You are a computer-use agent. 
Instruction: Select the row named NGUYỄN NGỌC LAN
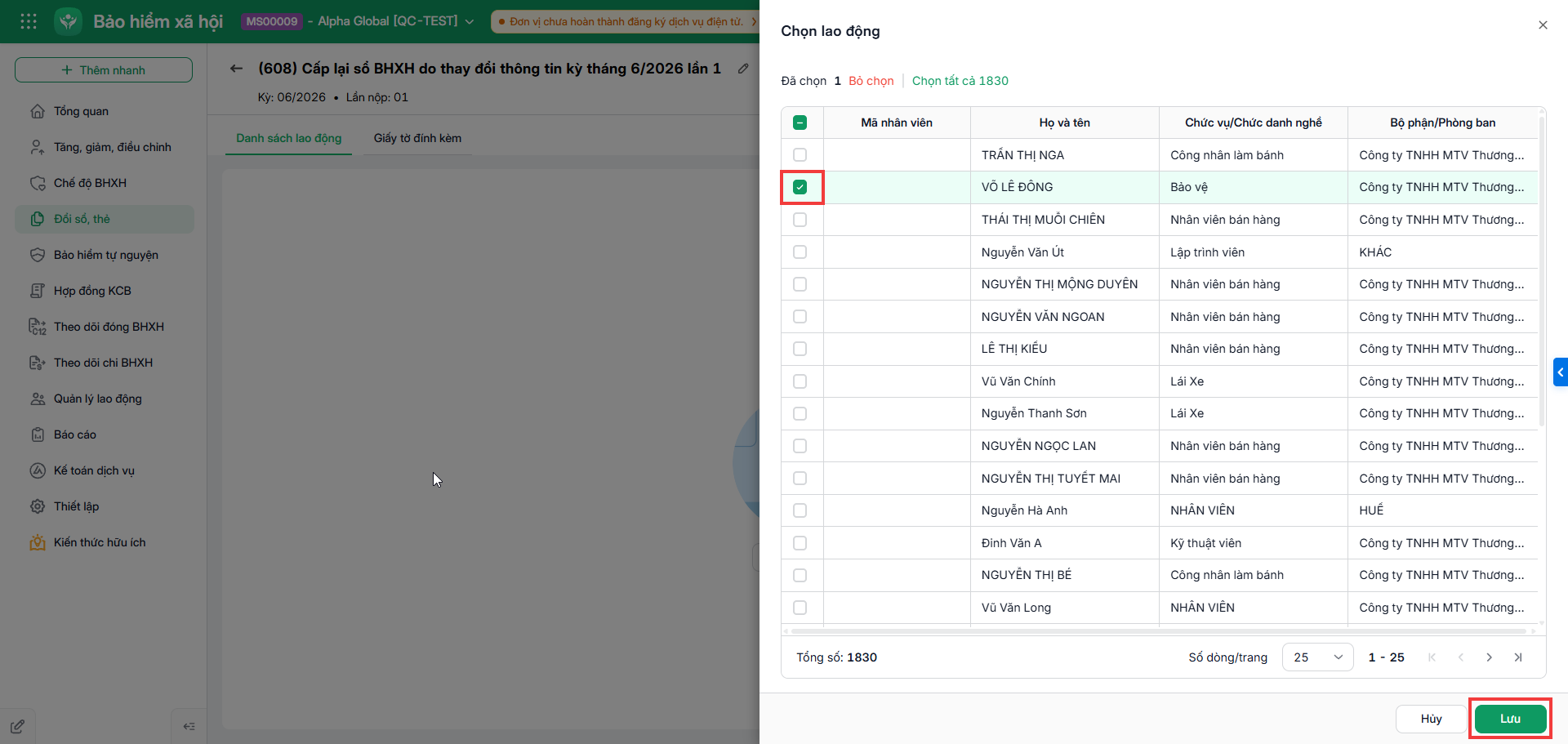[1160, 446]
